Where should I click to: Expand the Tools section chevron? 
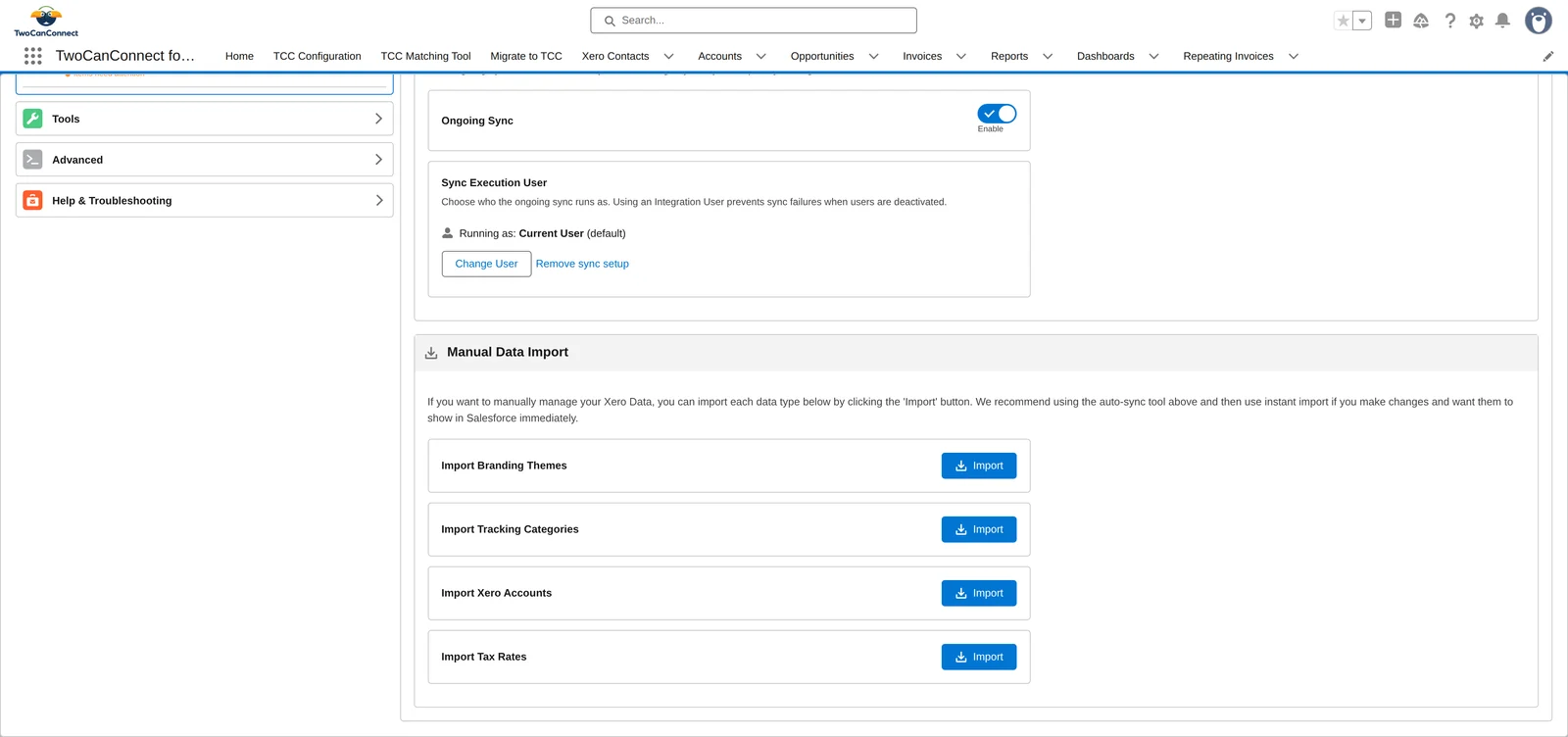379,119
